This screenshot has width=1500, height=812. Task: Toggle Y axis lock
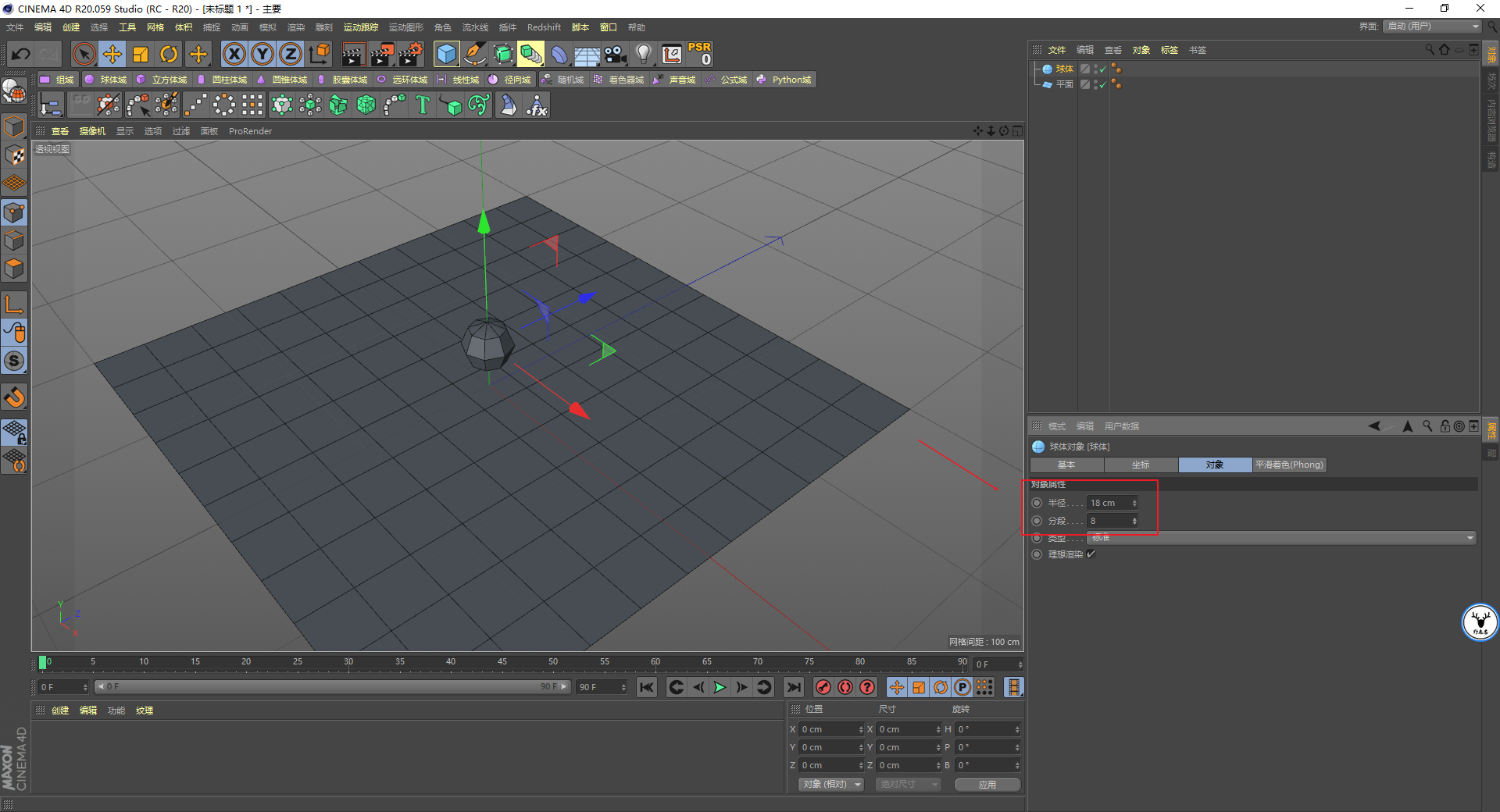262,54
